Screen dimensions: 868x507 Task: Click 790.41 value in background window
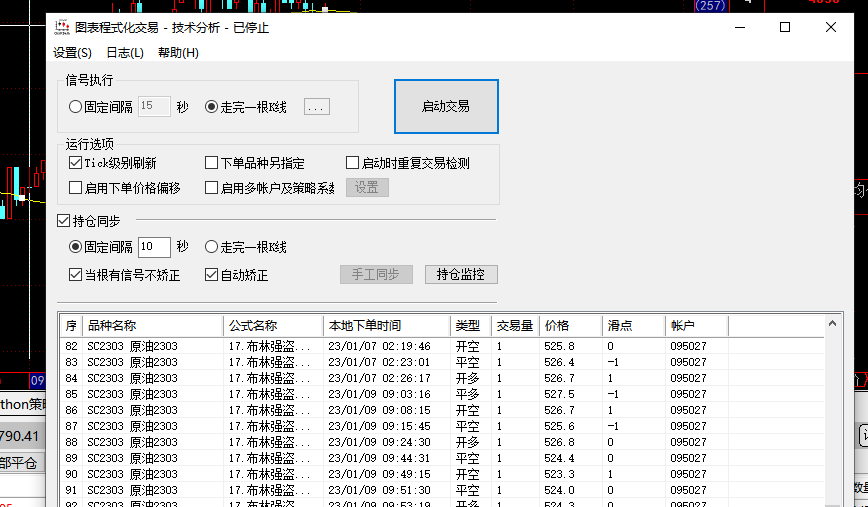pos(19,436)
